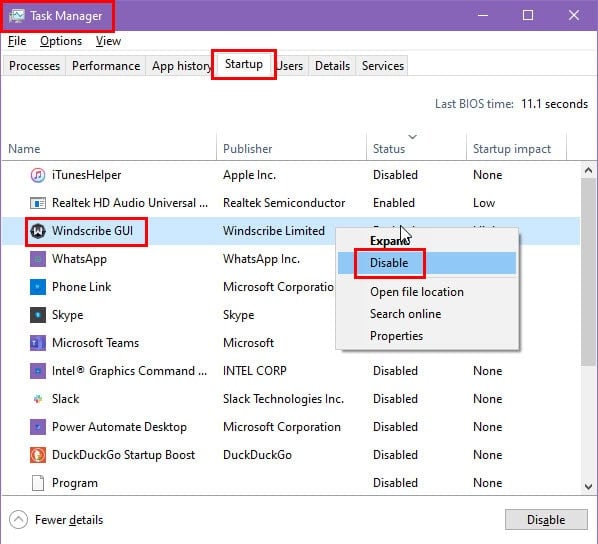Sort by the Name column header

point(109,148)
